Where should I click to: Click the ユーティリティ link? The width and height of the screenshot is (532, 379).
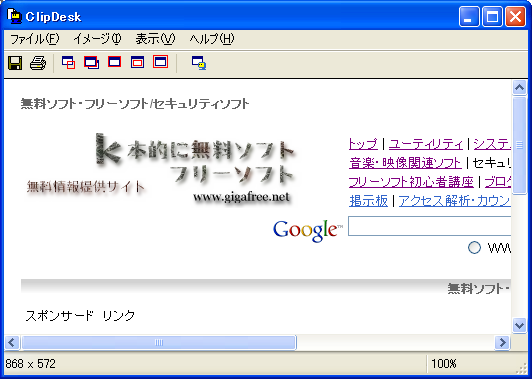tap(426, 144)
